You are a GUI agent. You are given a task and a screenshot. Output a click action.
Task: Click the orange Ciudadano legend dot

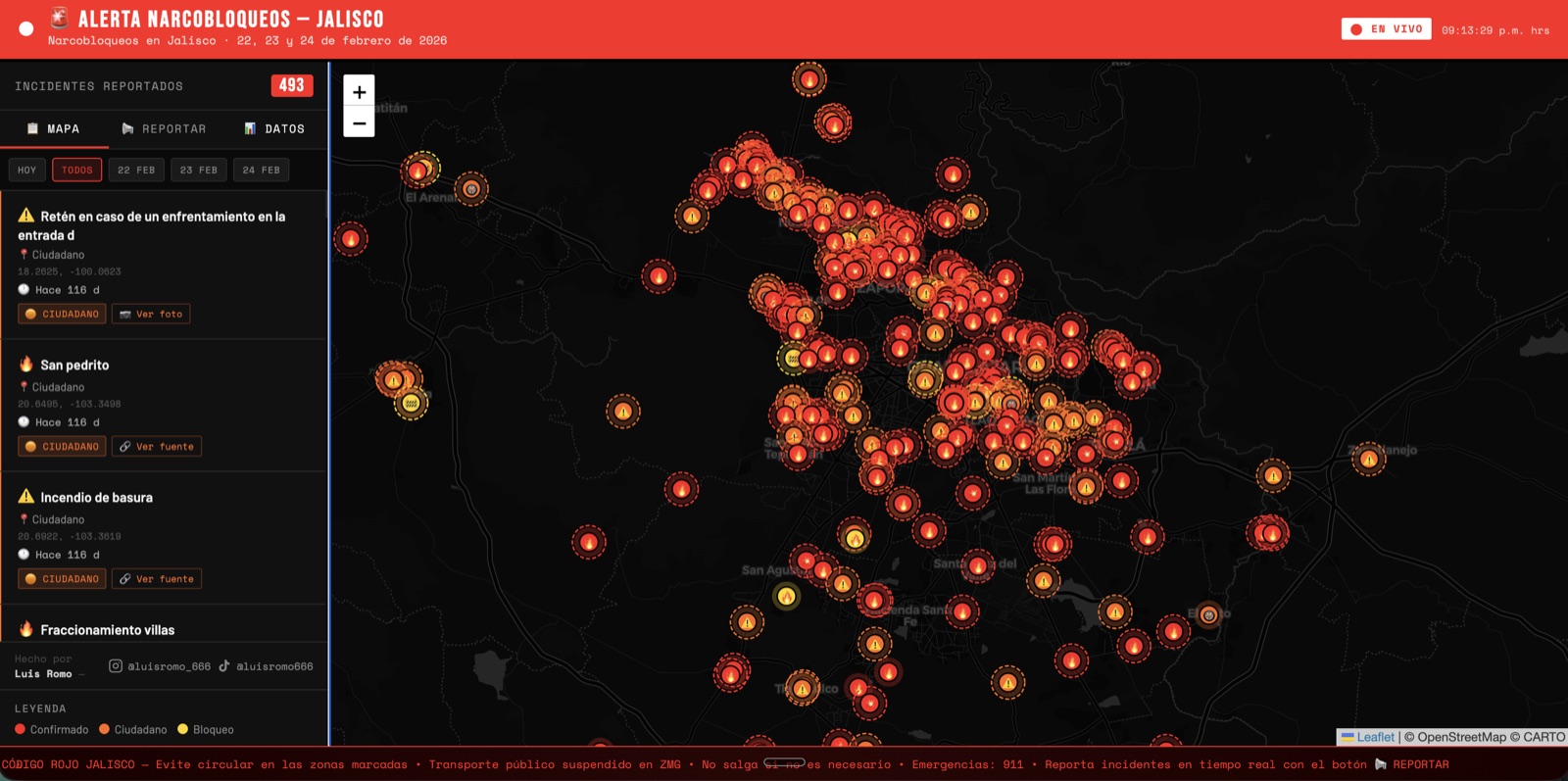(x=104, y=728)
